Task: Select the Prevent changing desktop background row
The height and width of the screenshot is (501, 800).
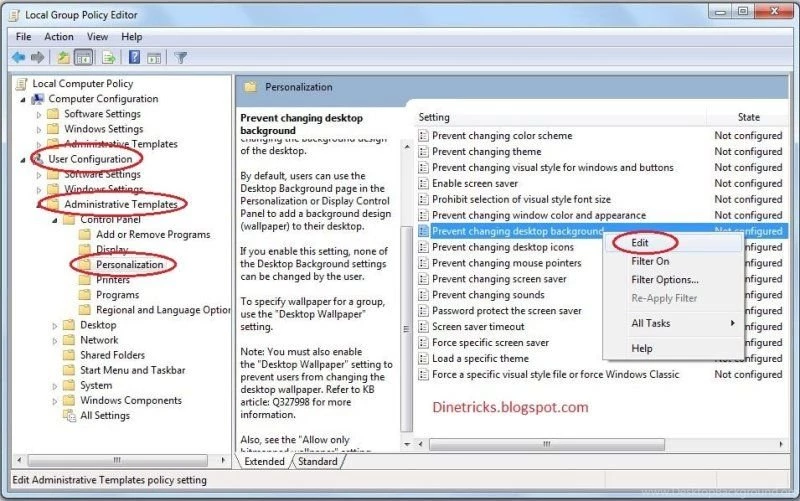Action: (601, 231)
